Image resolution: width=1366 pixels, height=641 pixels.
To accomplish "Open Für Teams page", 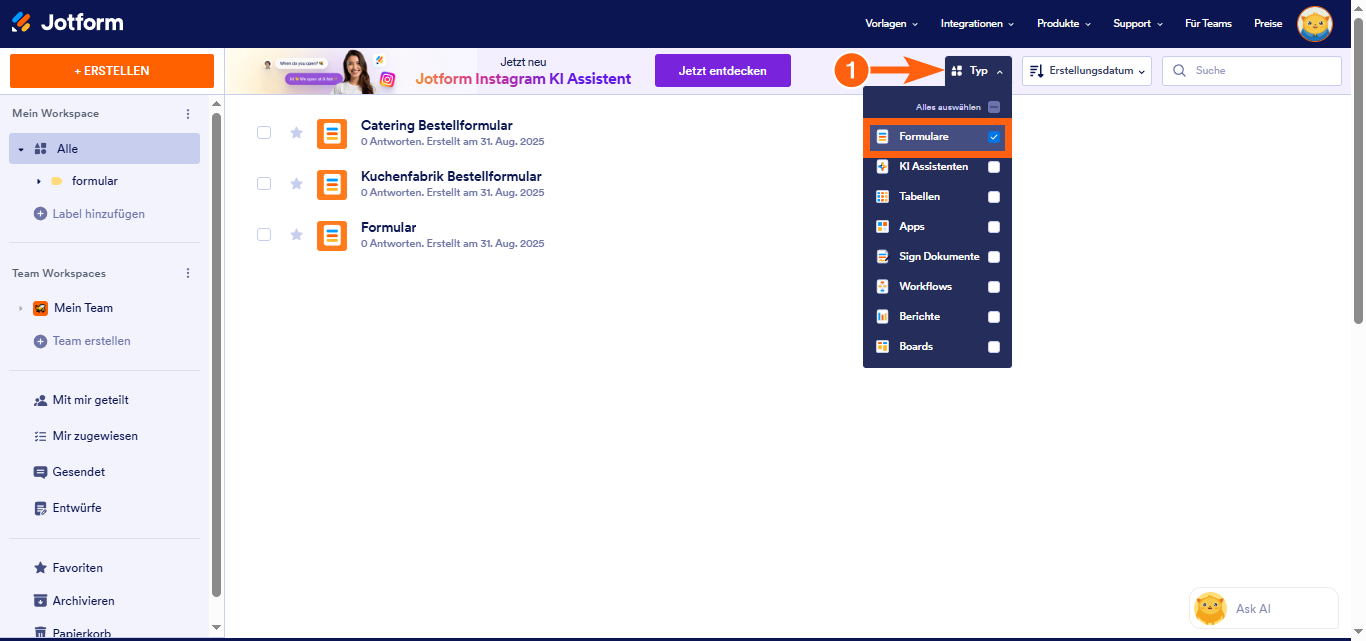I will coord(1208,23).
